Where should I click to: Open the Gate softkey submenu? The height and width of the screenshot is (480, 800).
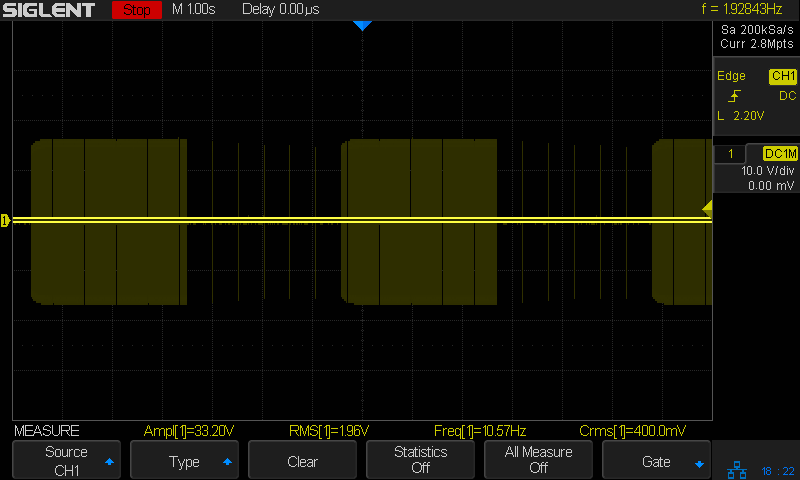click(x=656, y=460)
